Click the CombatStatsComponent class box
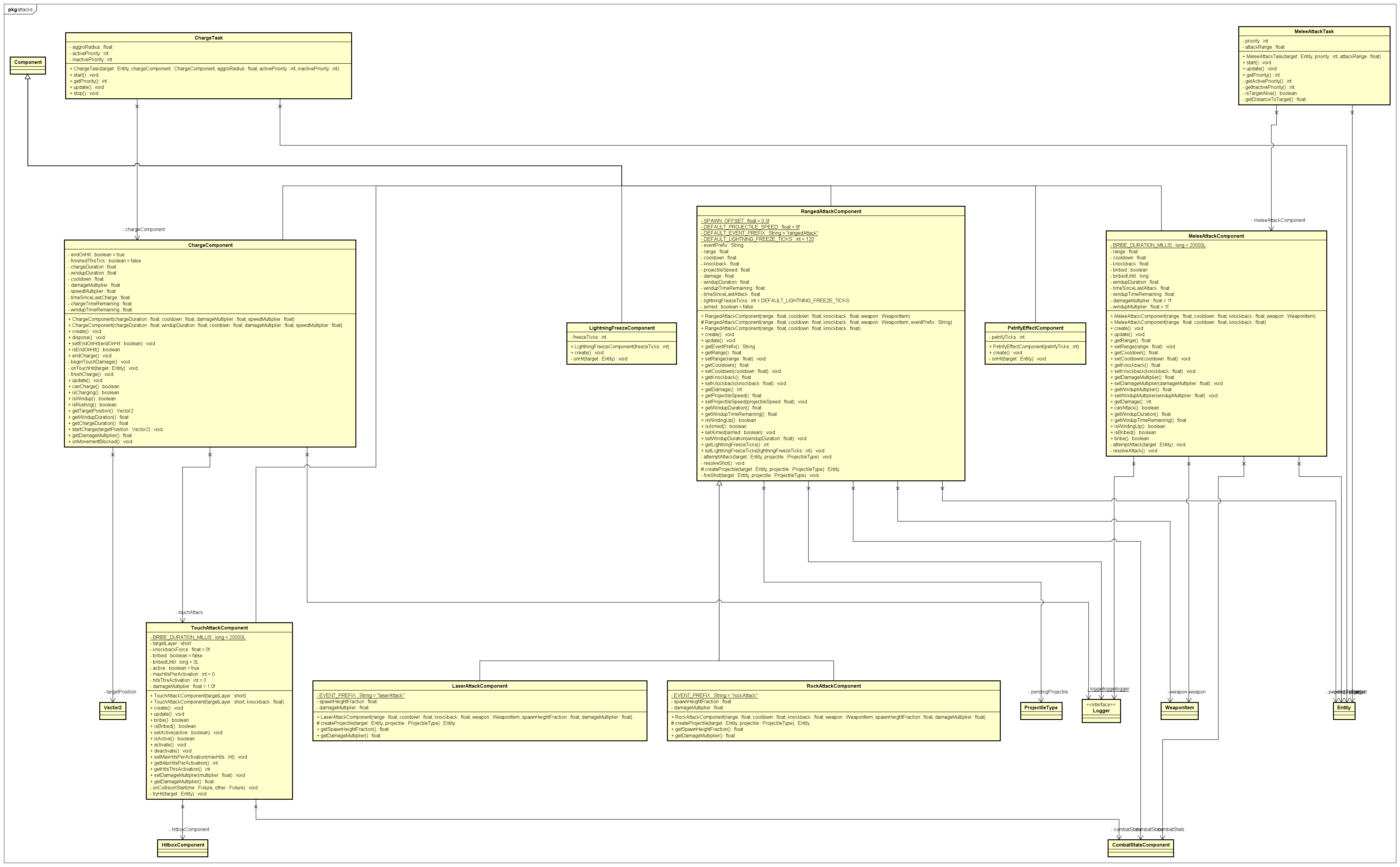Viewport: 1400px width, 867px height. (x=1140, y=848)
